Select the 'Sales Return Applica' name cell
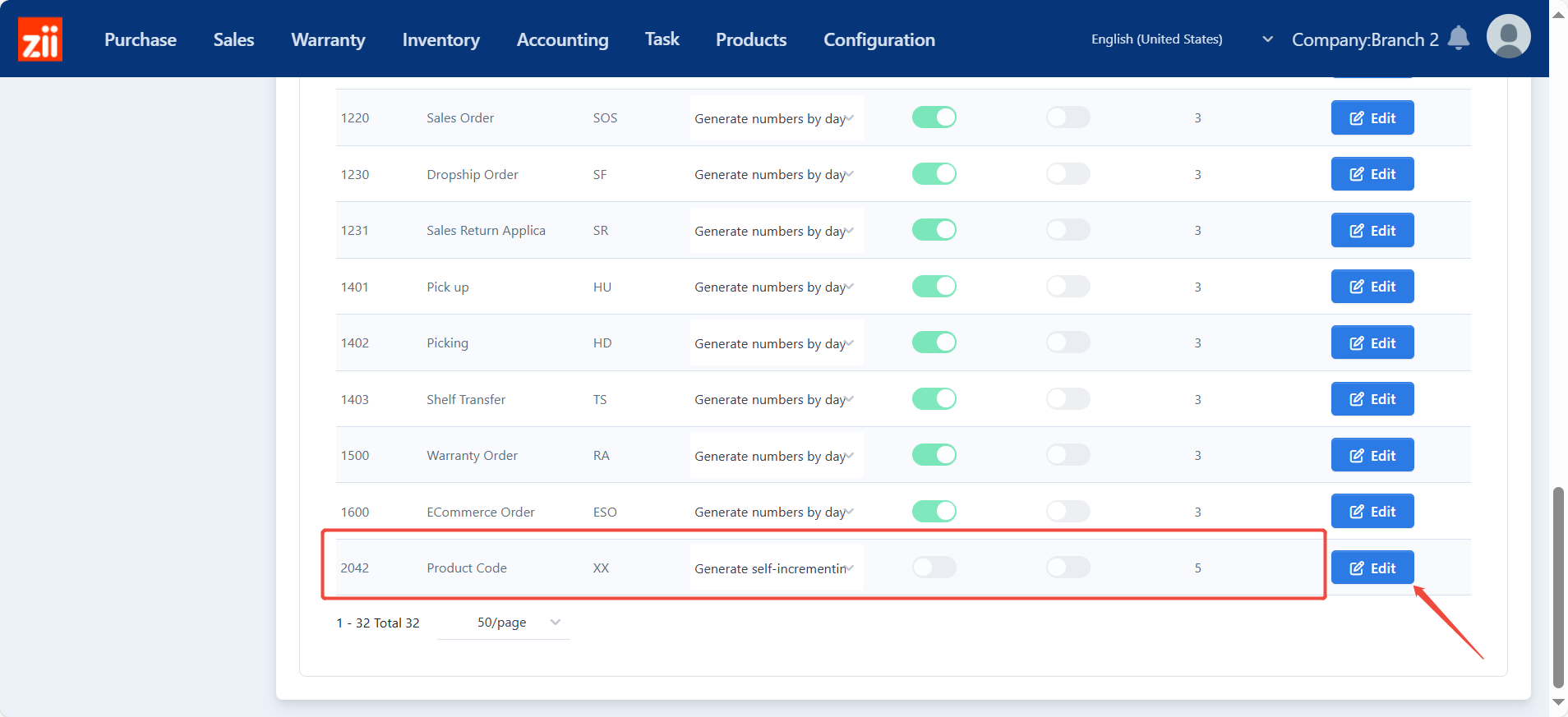Image resolution: width=1568 pixels, height=717 pixels. tap(486, 230)
